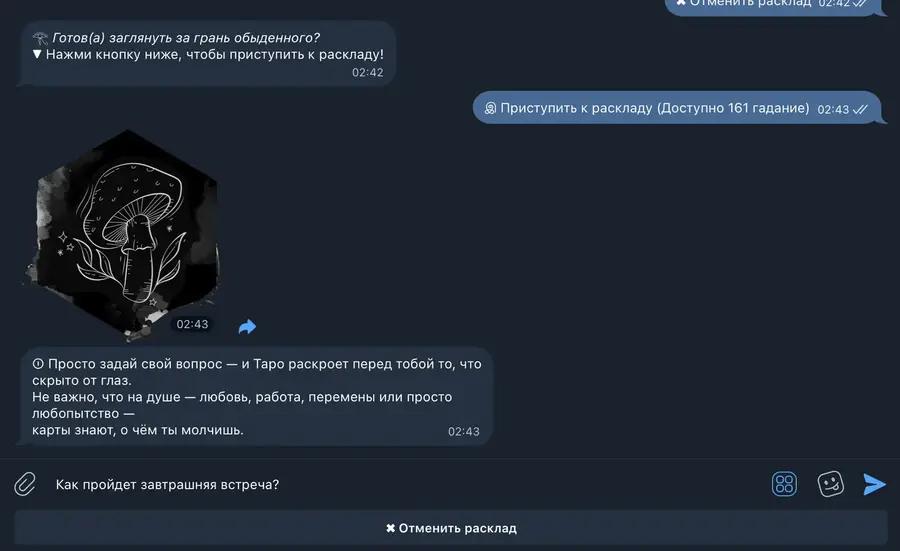Viewport: 900px width, 551px height.
Task: Open the bot keyboard grid icon
Action: (x=784, y=484)
